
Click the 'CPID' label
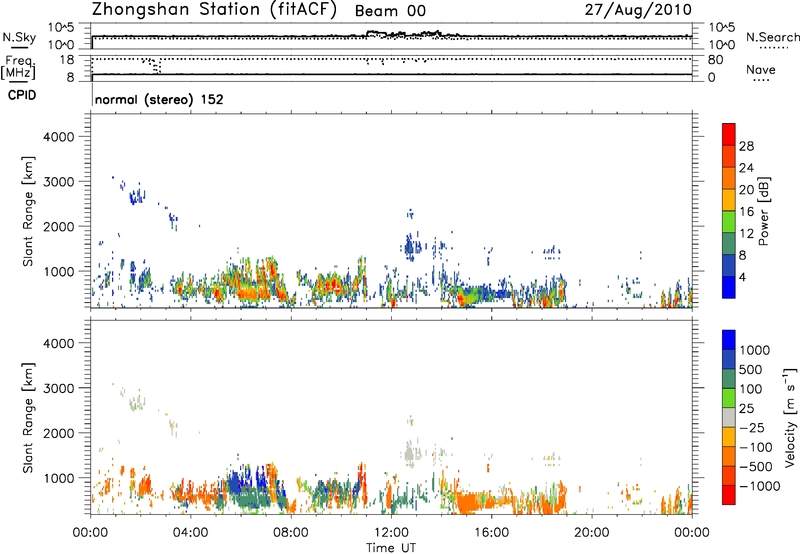(x=22, y=95)
